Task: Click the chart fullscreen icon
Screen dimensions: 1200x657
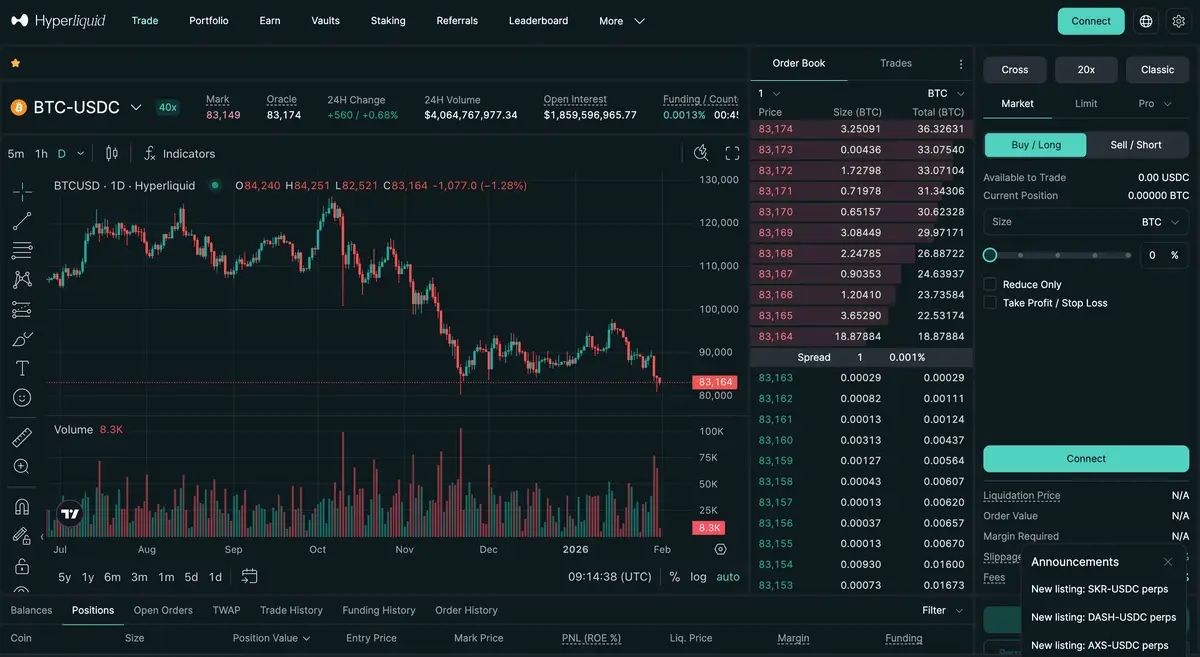Action: 732,153
